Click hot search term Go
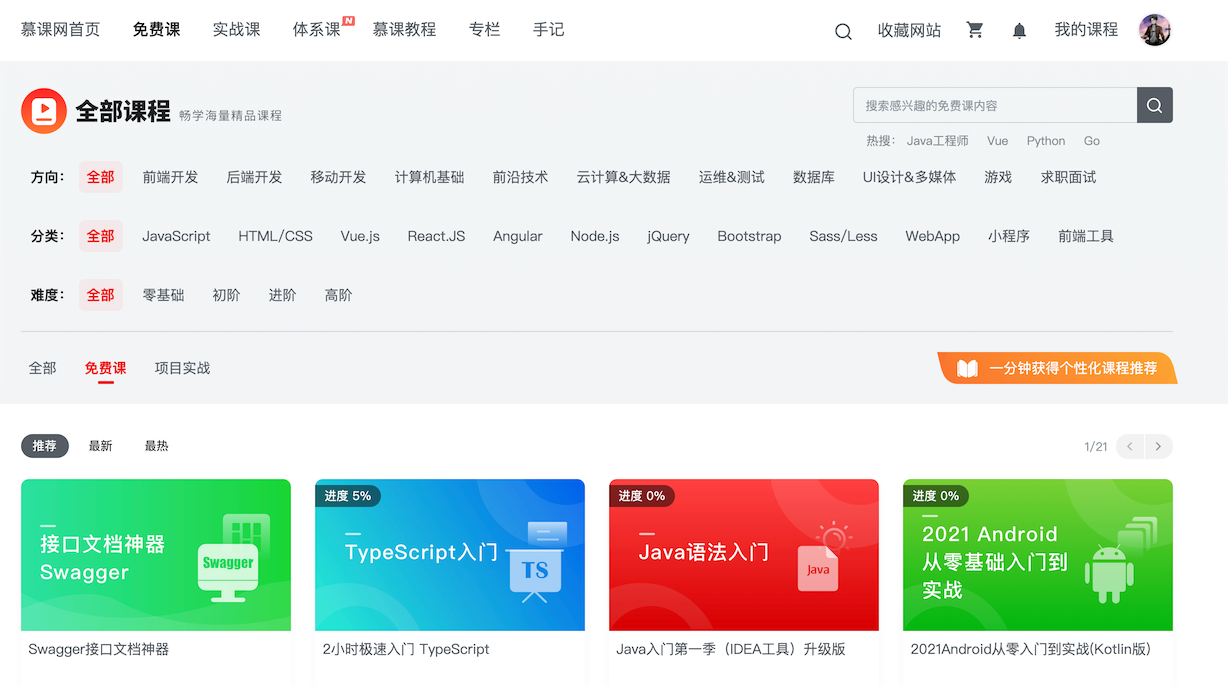The width and height of the screenshot is (1228, 687). pos(1092,141)
